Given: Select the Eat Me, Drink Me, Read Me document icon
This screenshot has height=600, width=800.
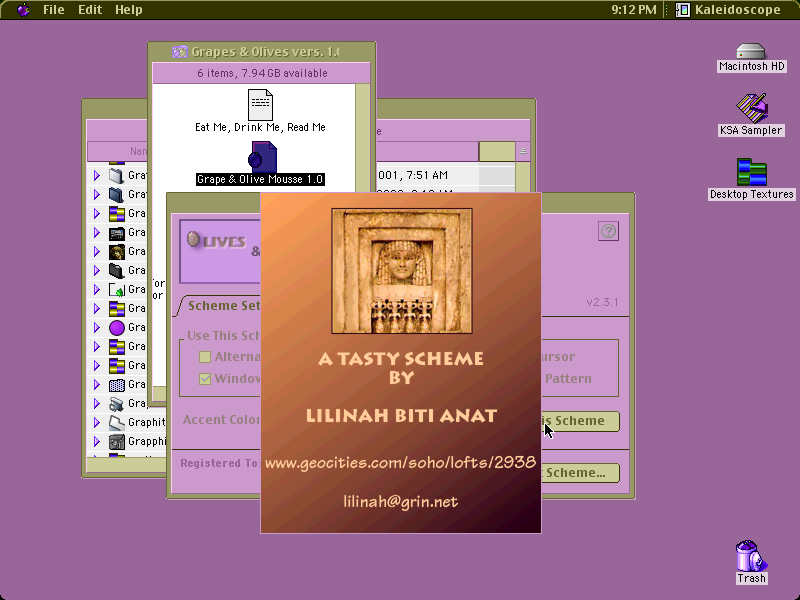Looking at the screenshot, I should 260,105.
